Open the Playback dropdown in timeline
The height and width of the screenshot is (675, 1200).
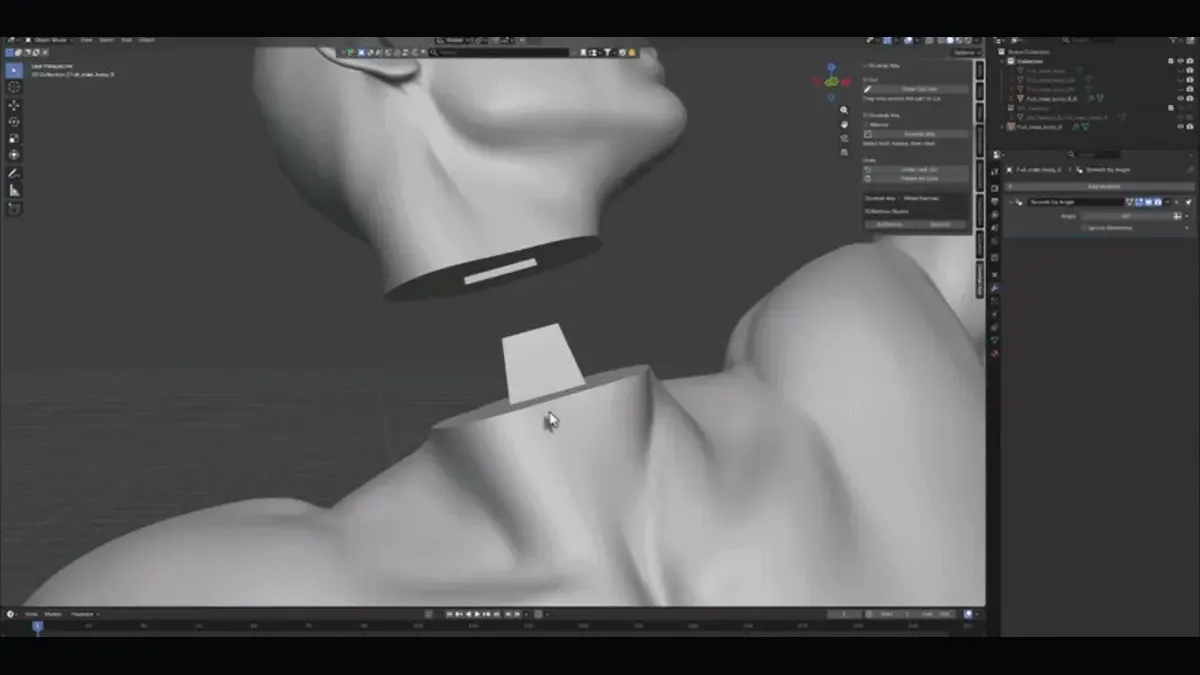[84, 614]
